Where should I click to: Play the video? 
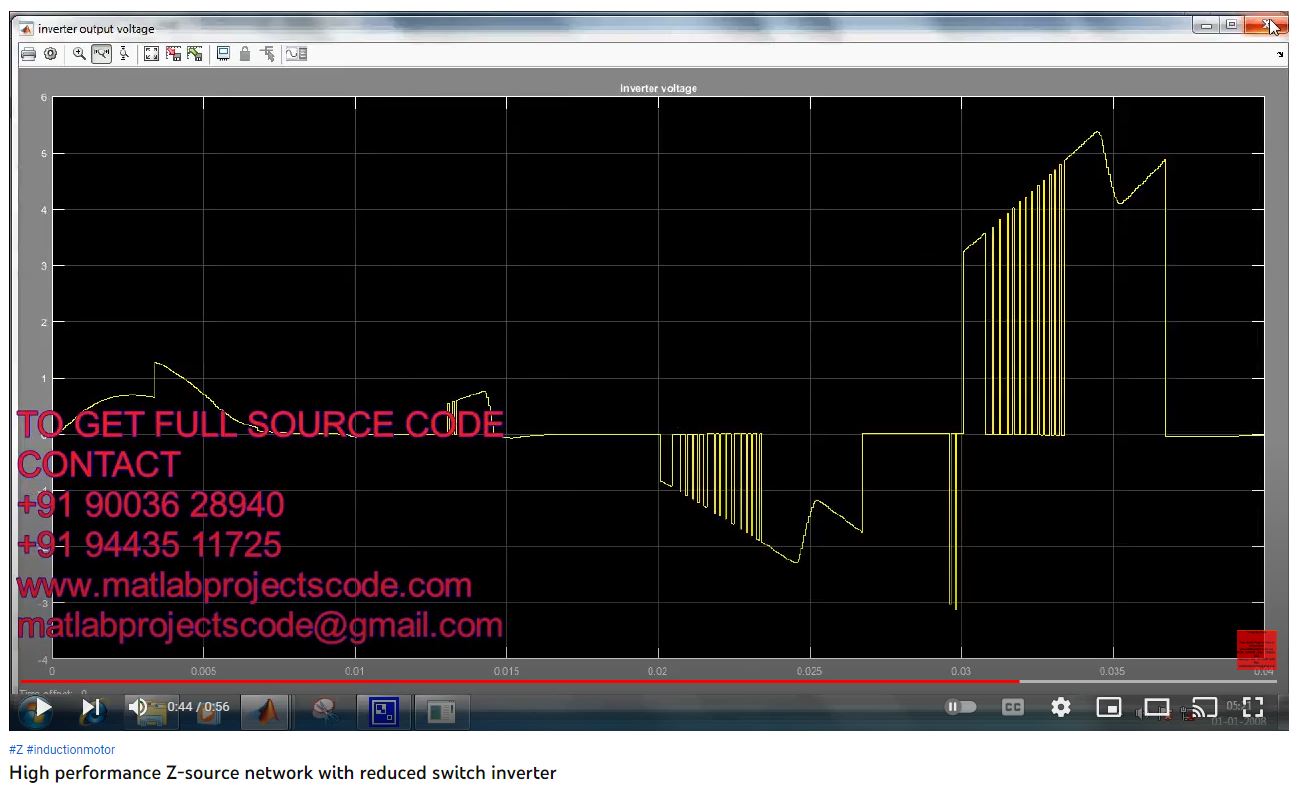tap(44, 708)
